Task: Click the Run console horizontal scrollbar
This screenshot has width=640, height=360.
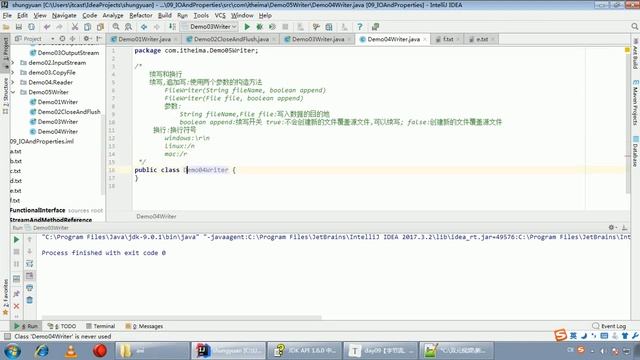Action: [x=182, y=317]
